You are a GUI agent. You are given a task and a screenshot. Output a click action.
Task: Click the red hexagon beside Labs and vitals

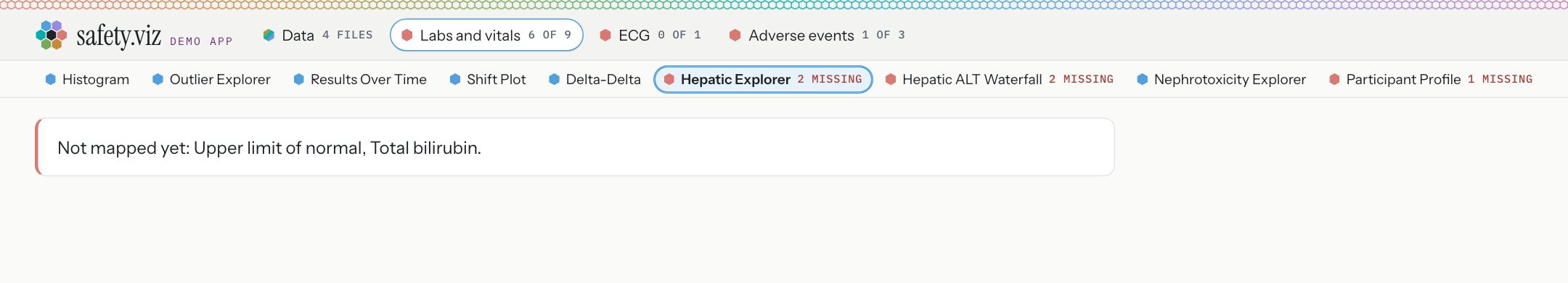407,35
